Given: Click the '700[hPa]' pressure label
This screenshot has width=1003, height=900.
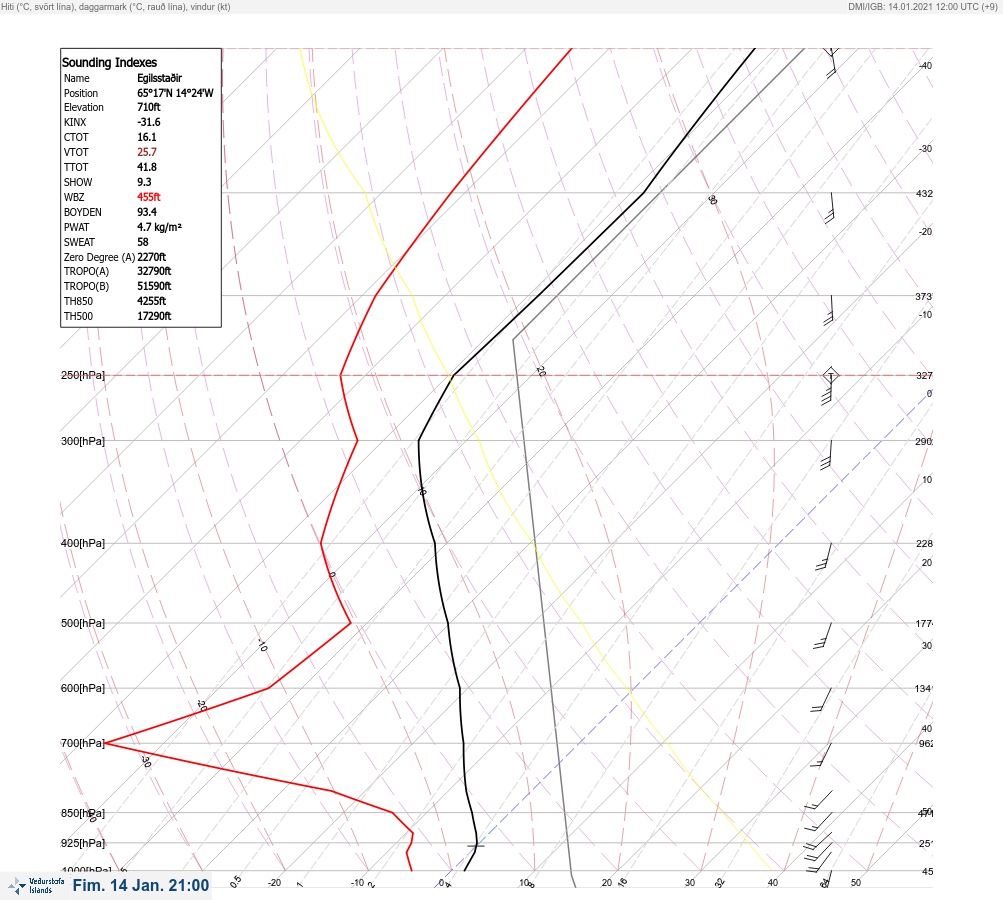Looking at the screenshot, I should point(83,743).
